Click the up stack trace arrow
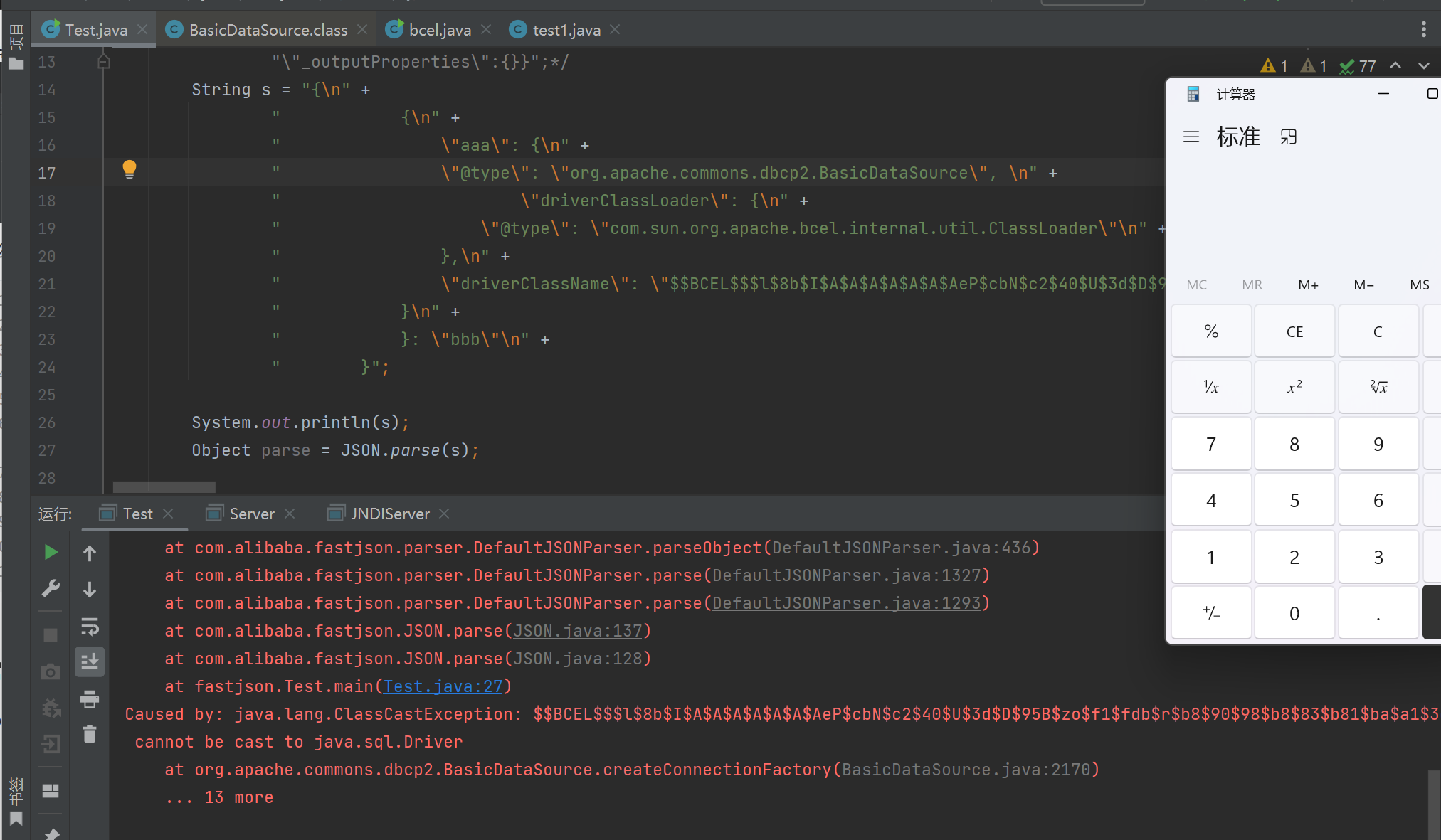This screenshot has height=840, width=1441. tap(90, 553)
